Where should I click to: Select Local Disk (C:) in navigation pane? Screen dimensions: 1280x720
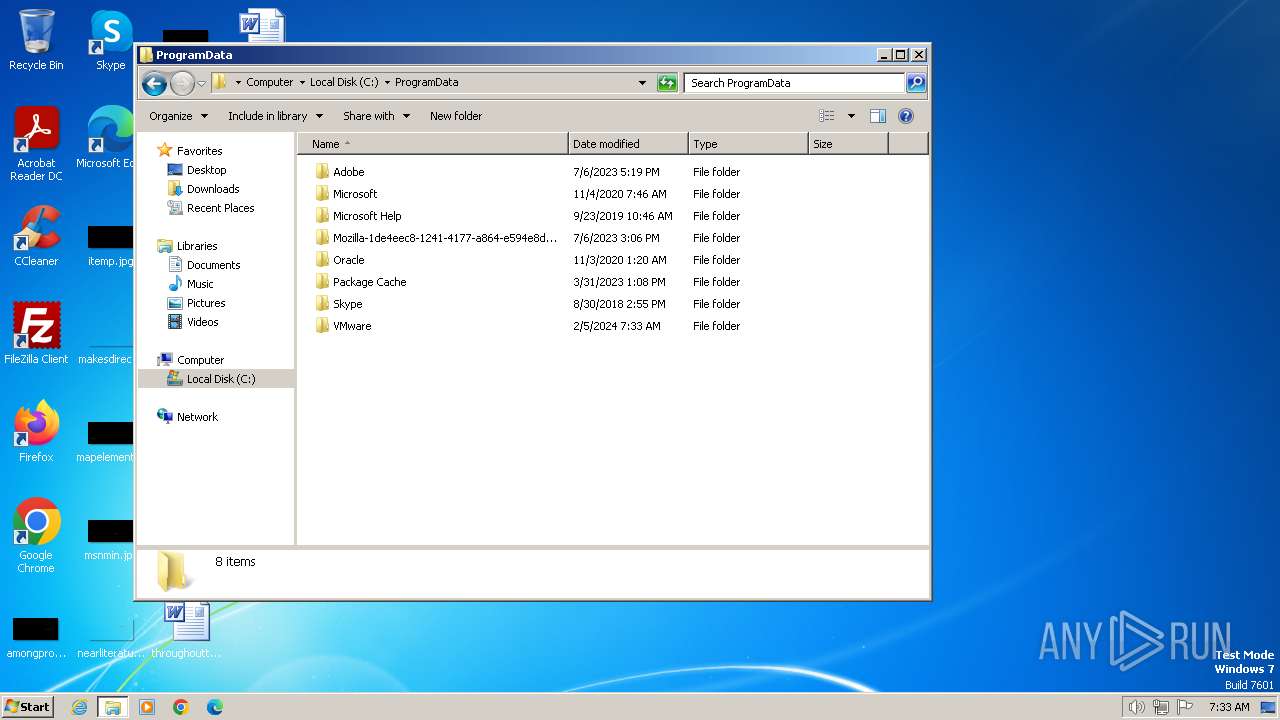tap(216, 379)
